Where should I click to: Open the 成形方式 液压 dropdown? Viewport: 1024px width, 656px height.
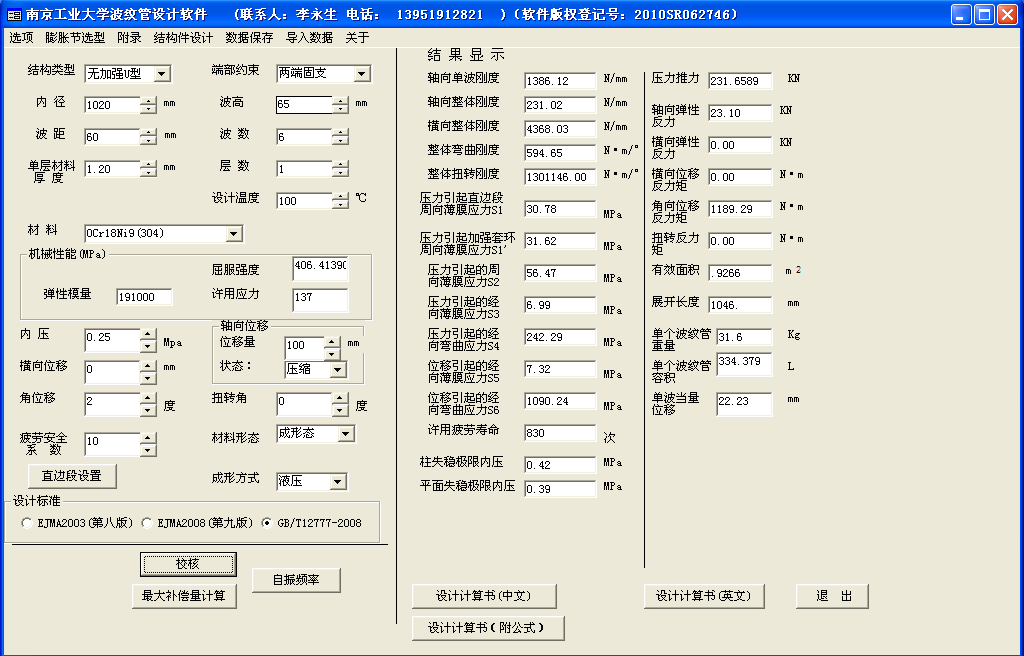tap(338, 482)
